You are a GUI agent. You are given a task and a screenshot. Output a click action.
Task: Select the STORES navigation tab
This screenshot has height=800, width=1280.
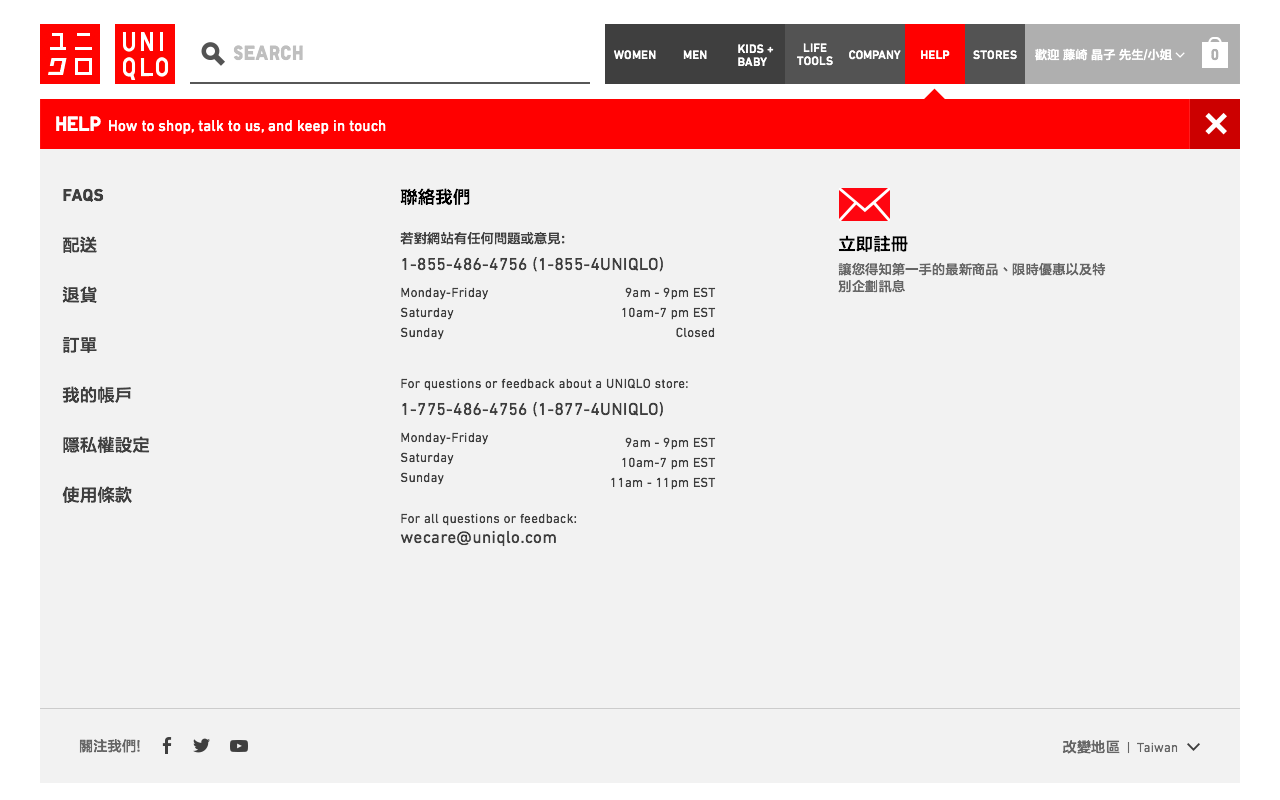click(x=994, y=55)
